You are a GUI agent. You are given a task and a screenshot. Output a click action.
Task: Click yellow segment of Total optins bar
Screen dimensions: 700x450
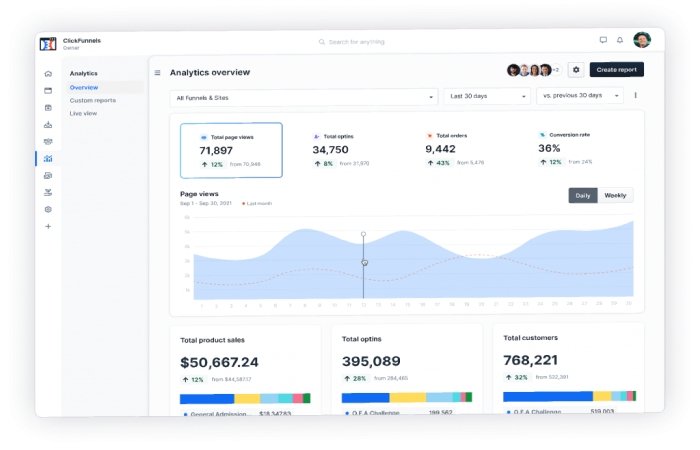coord(408,397)
